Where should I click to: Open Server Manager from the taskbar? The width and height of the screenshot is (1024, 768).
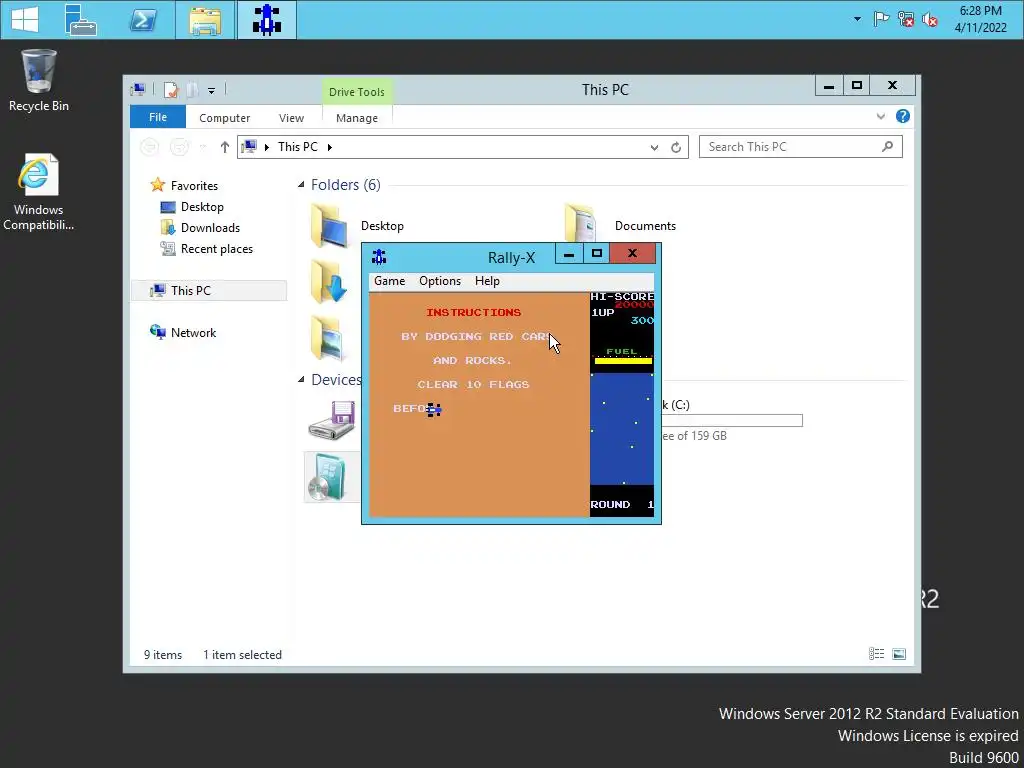(x=81, y=20)
